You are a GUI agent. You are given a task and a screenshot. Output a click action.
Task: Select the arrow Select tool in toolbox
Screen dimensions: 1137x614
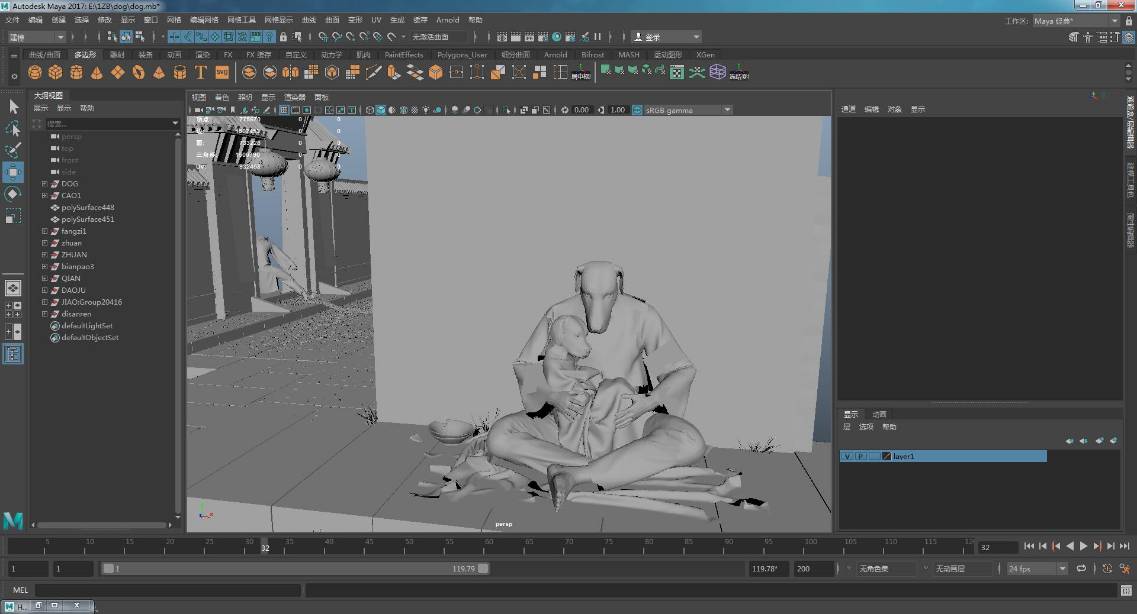click(x=13, y=106)
